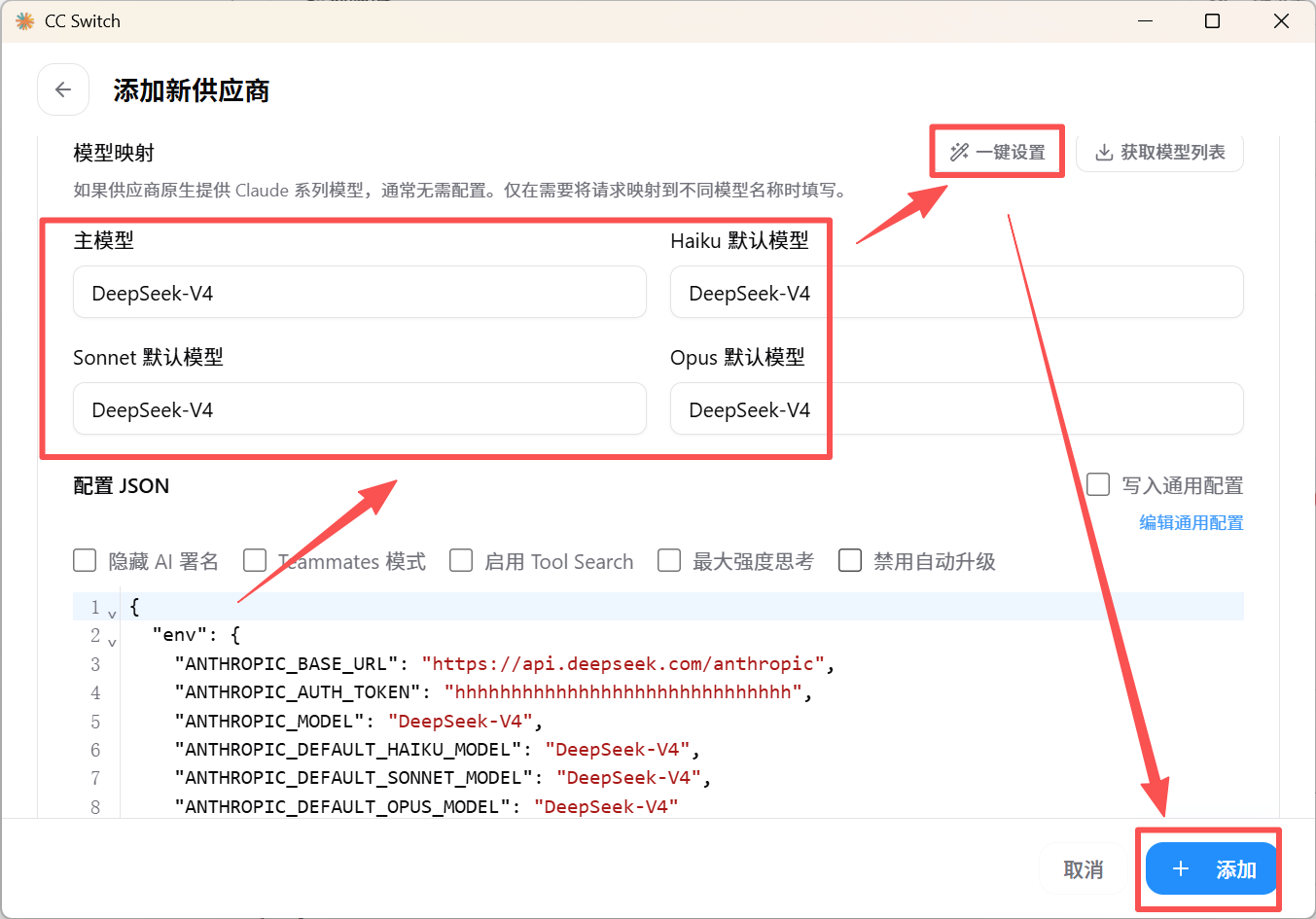Viewport: 1316px width, 919px height.
Task: Enable the 启用 Tool Search checkbox
Action: (x=461, y=561)
